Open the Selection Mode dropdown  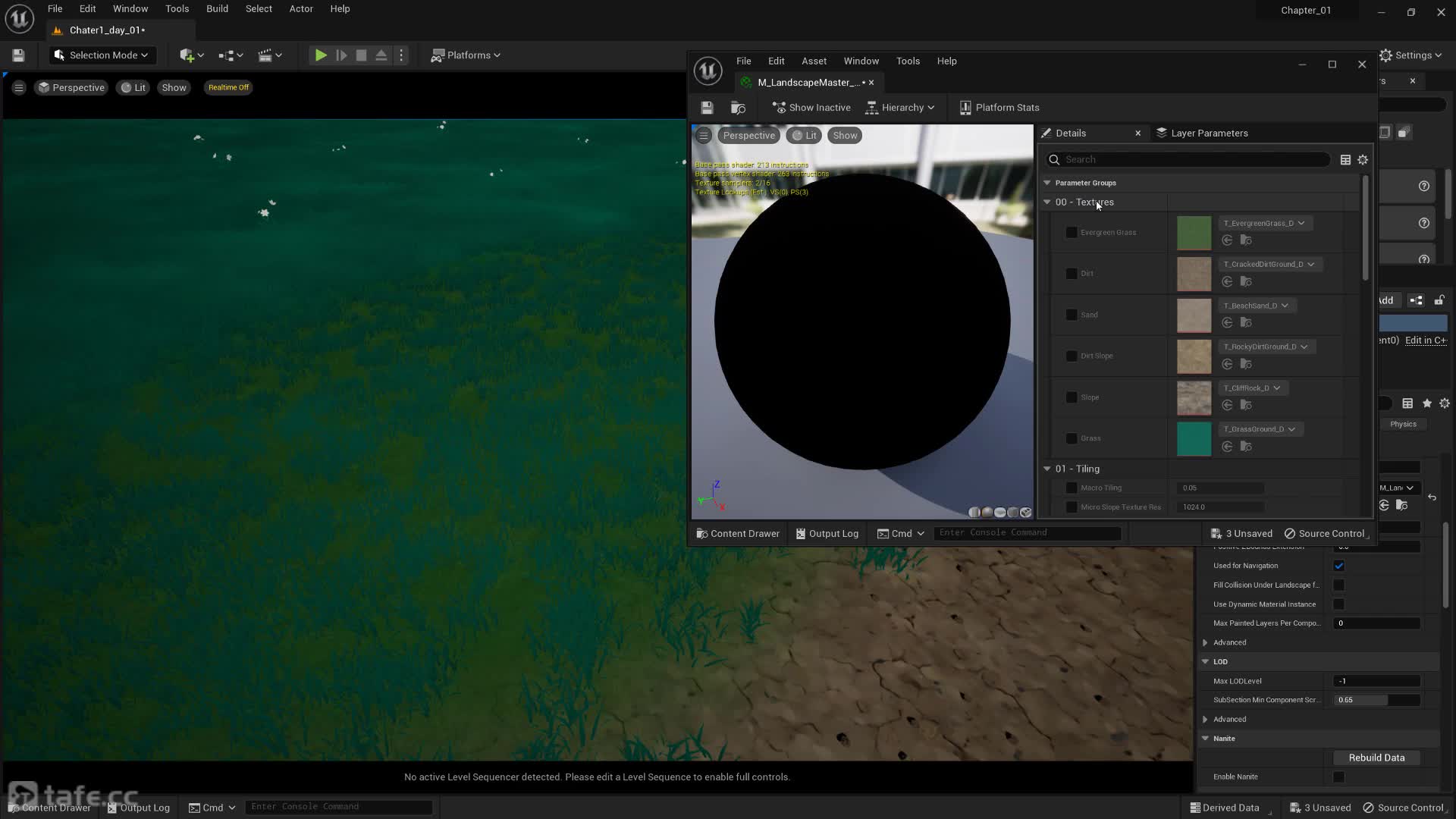[x=102, y=55]
